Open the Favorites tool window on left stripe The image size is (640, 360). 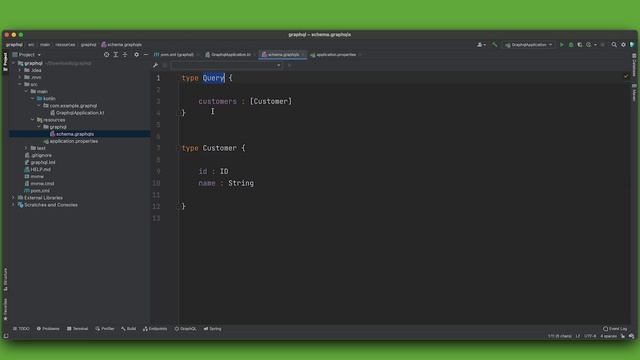click(6, 309)
